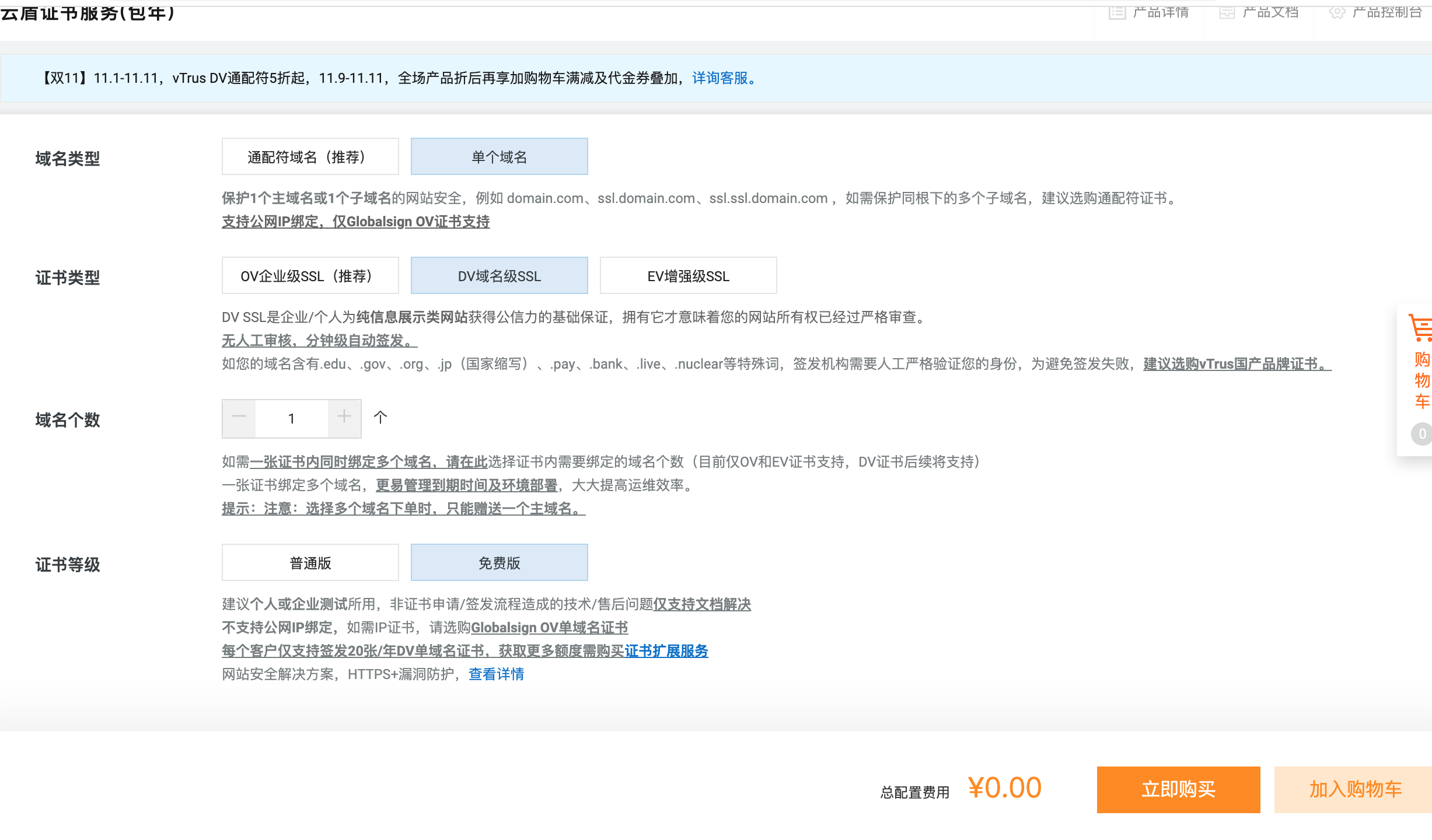Select 通配符域名（推荐）domain type
The width and height of the screenshot is (1432, 840).
[x=310, y=156]
